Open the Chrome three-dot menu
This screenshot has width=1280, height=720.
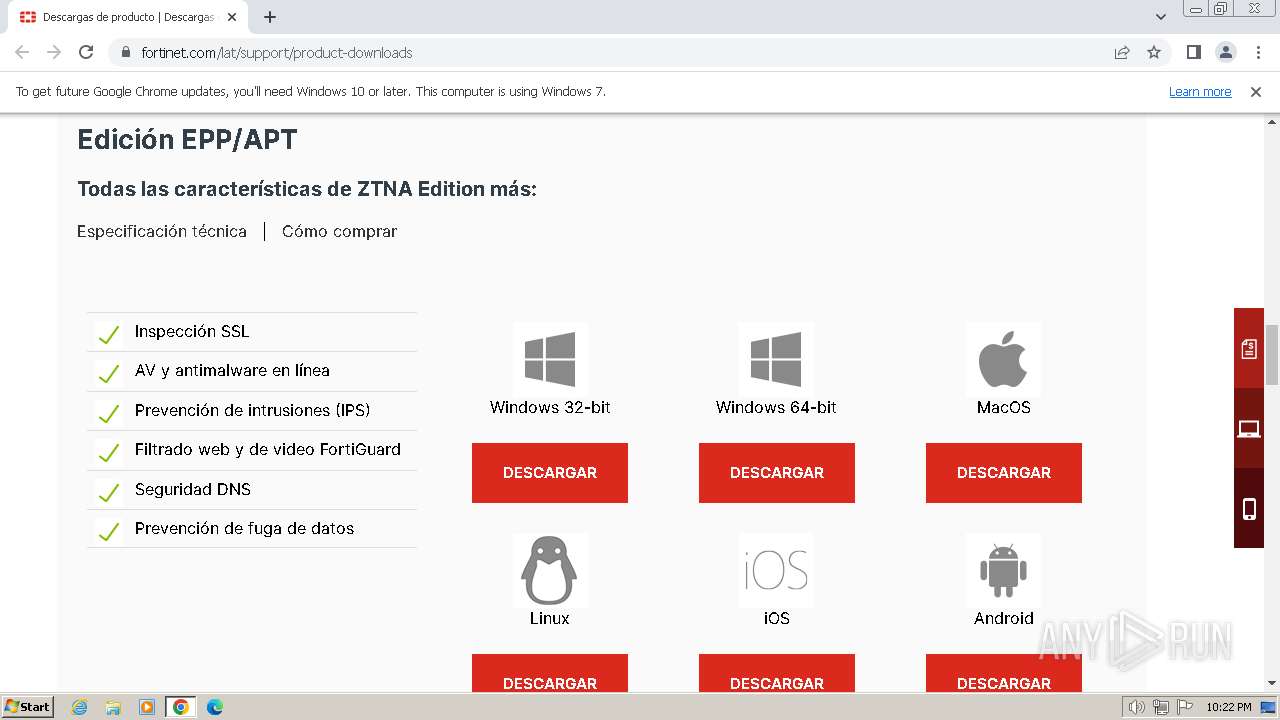(x=1258, y=52)
